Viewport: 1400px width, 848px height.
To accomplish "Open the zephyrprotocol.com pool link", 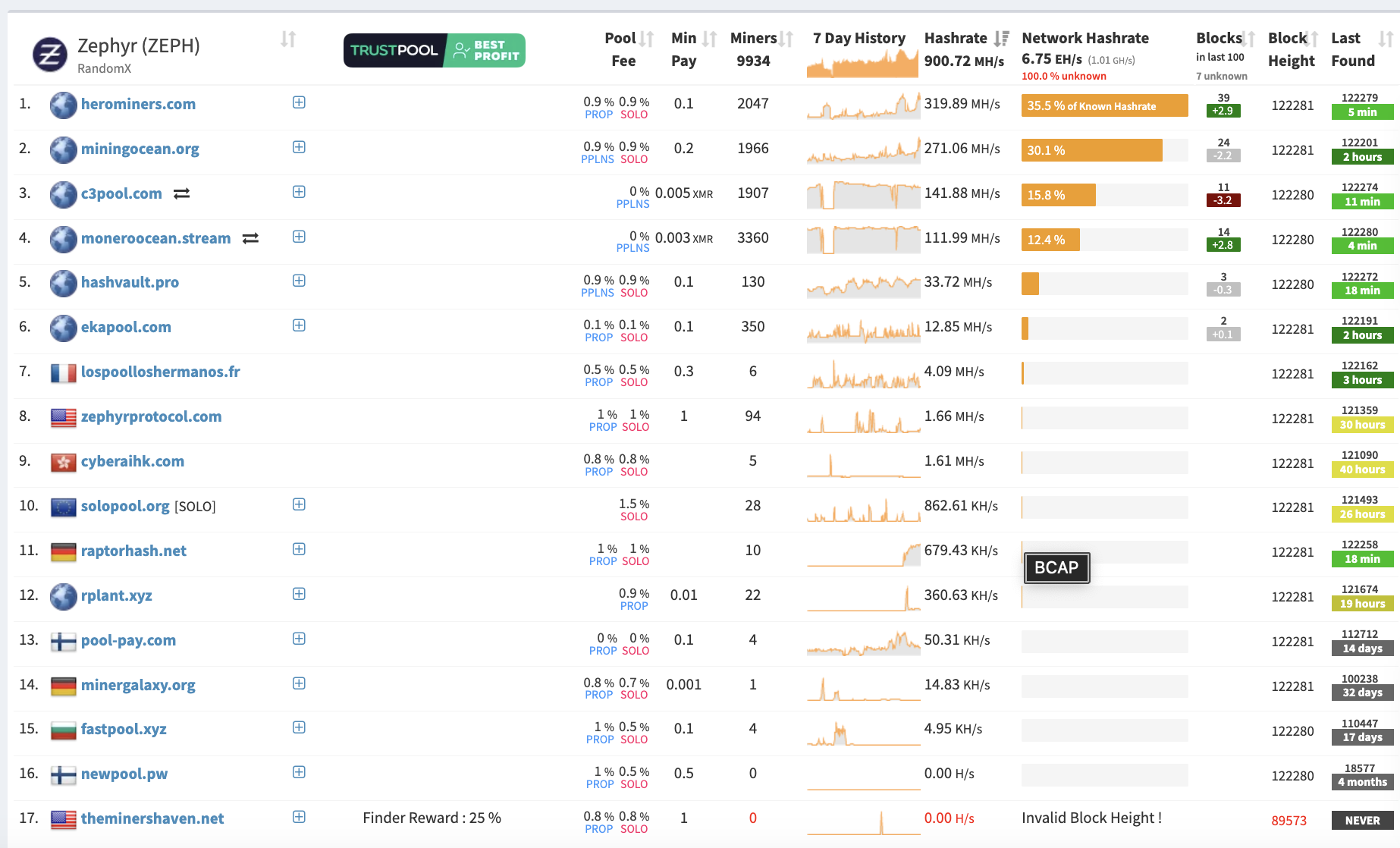I will 152,416.
